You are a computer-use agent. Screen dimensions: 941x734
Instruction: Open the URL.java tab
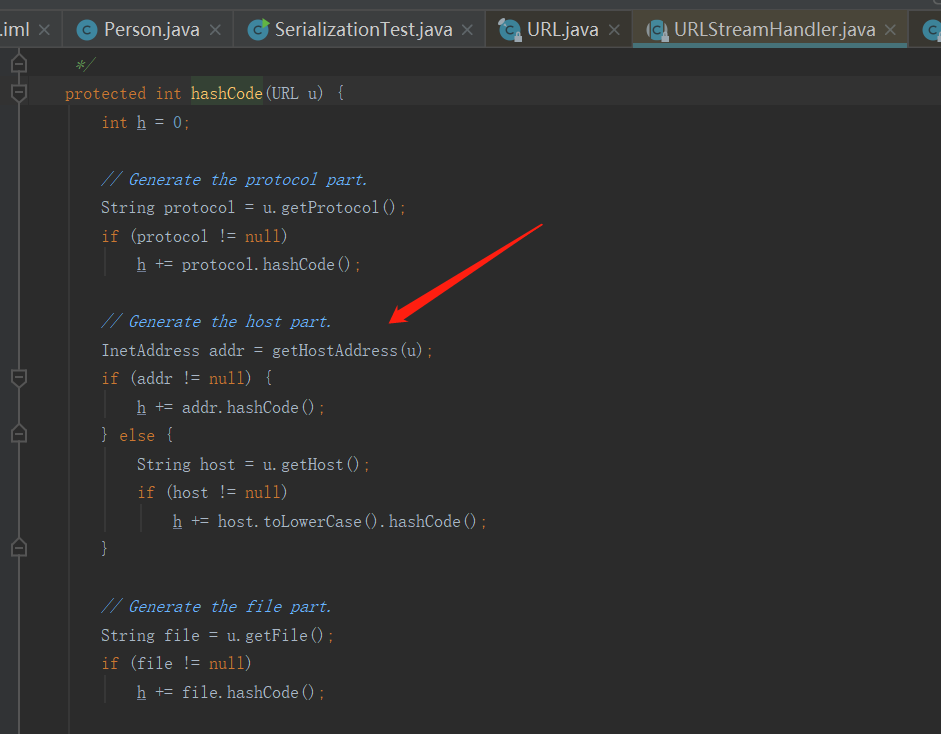[563, 29]
